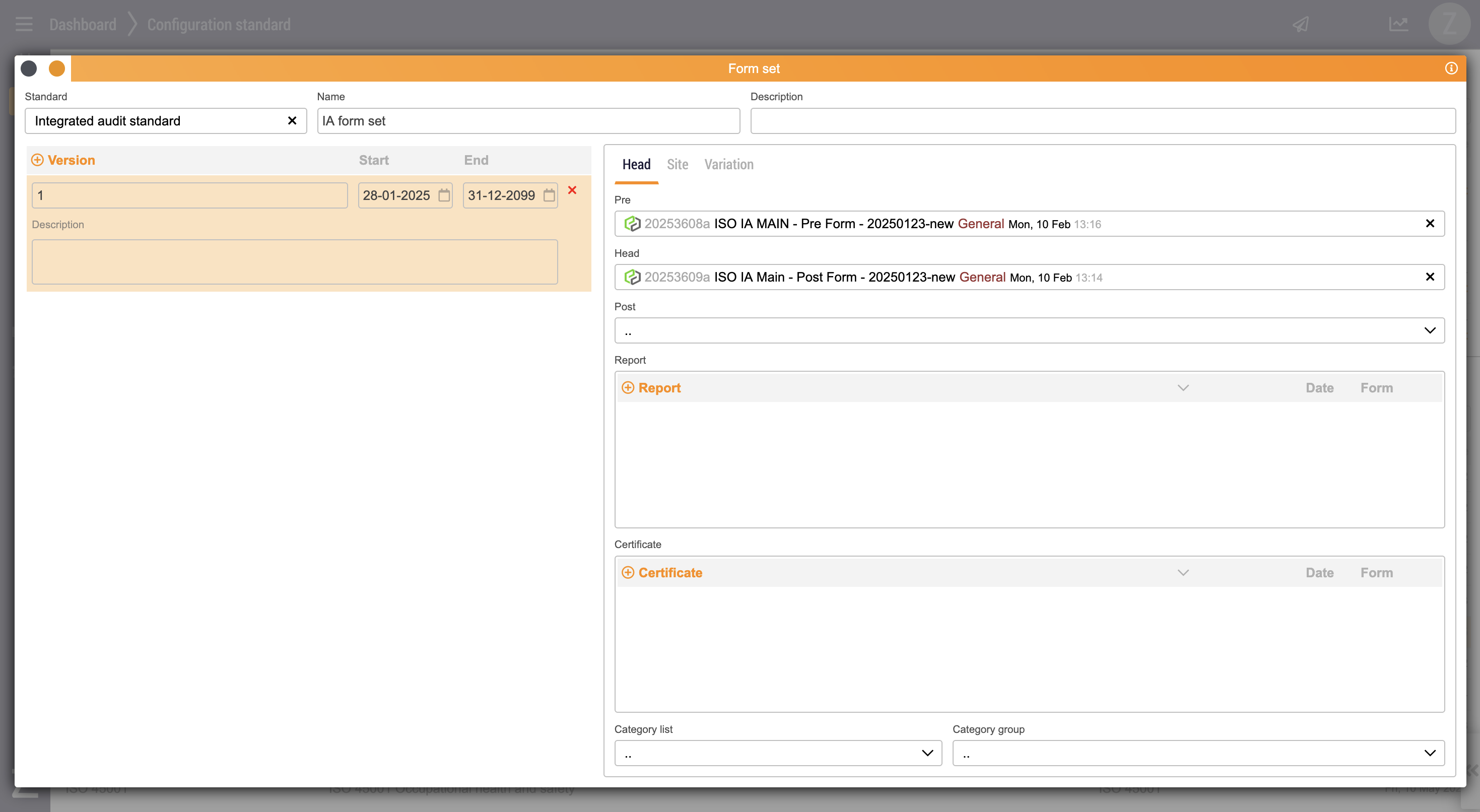1480x812 pixels.
Task: Click the info icon in Form set header
Action: (1451, 69)
